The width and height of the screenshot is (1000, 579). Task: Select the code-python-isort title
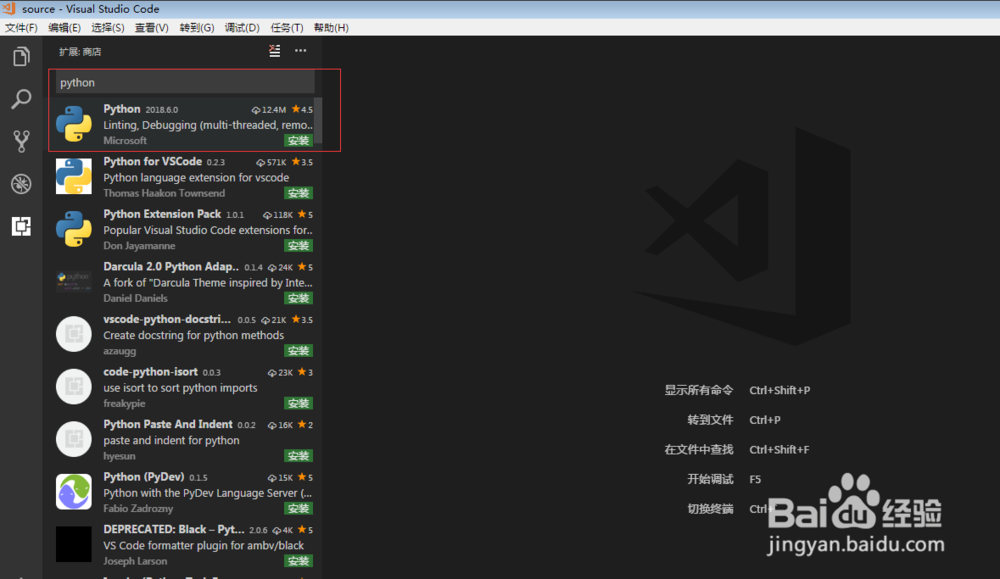tap(151, 372)
